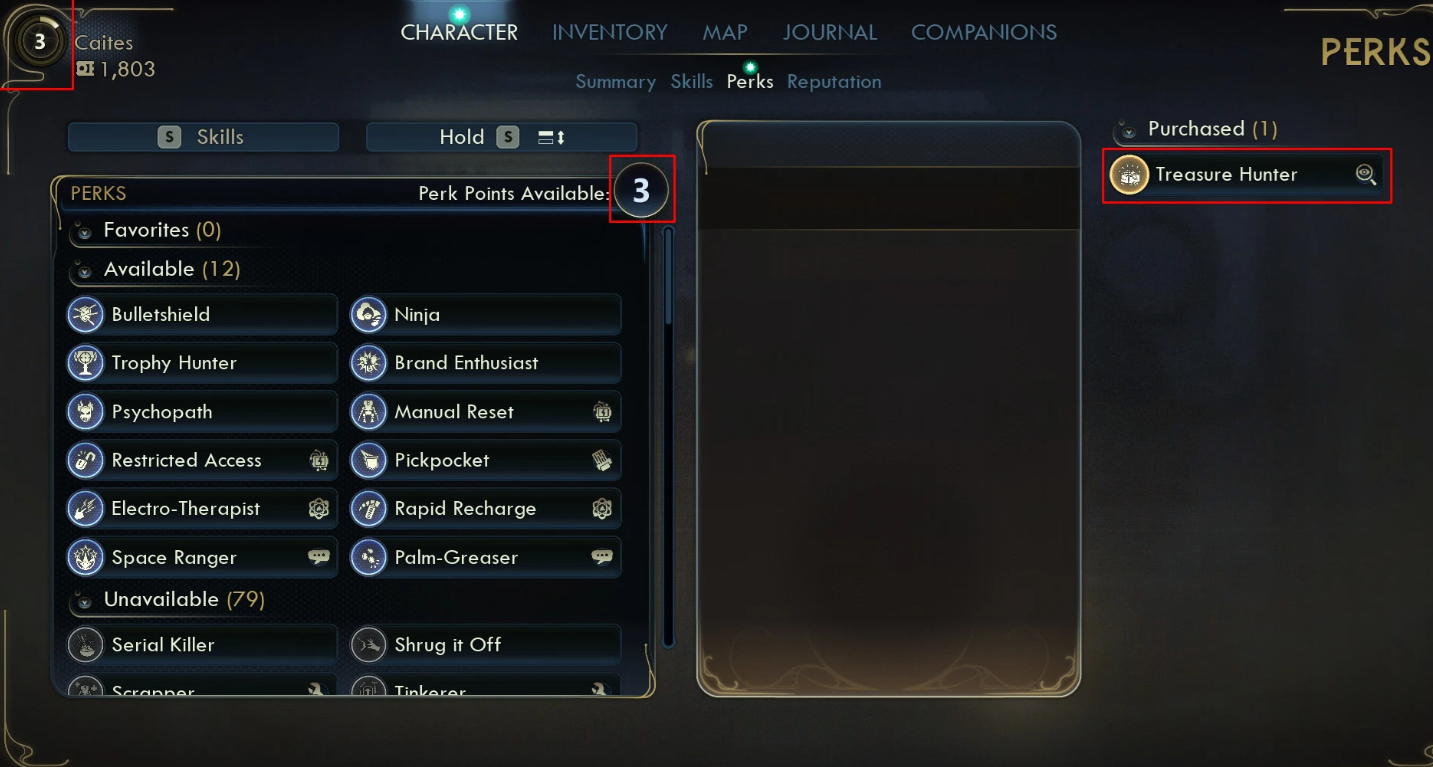The image size is (1433, 767).
Task: Collapse the Purchased perks list
Action: tap(1128, 131)
